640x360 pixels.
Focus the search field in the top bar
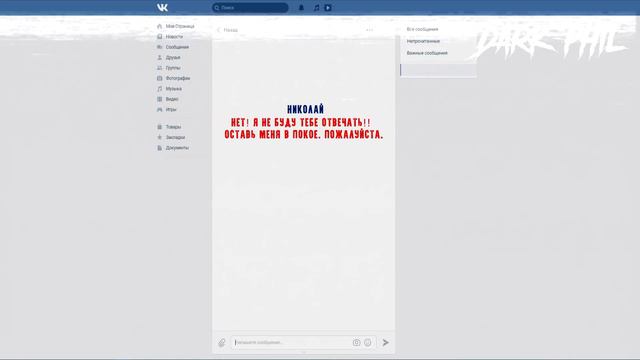tap(250, 7)
